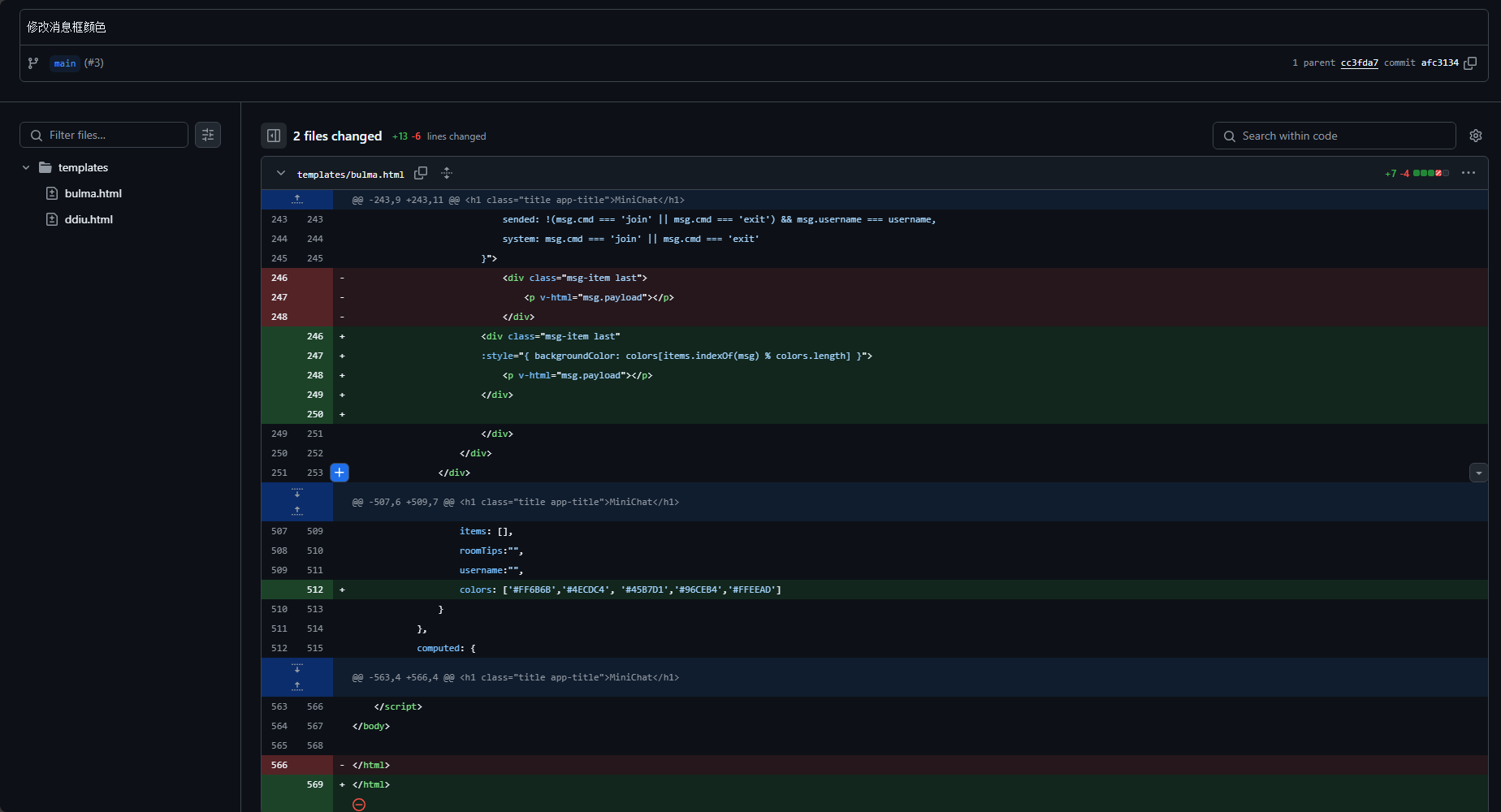Click the @@ -507,6 +509,7 @@ hunk header
The height and width of the screenshot is (812, 1501).
pyautogui.click(x=516, y=502)
